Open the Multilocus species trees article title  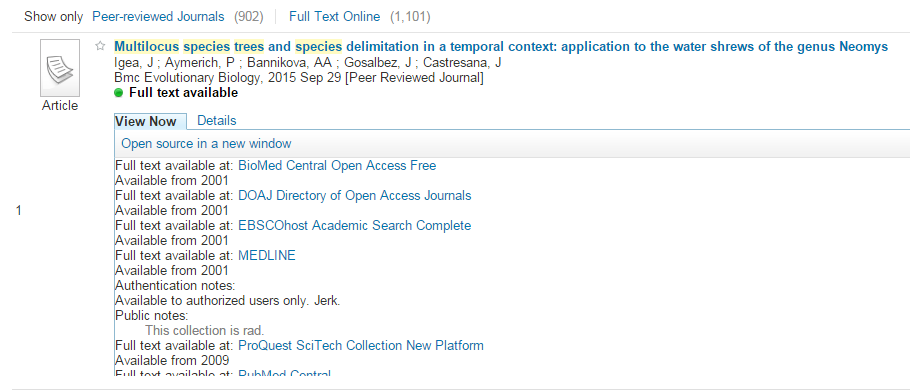pyautogui.click(x=501, y=47)
